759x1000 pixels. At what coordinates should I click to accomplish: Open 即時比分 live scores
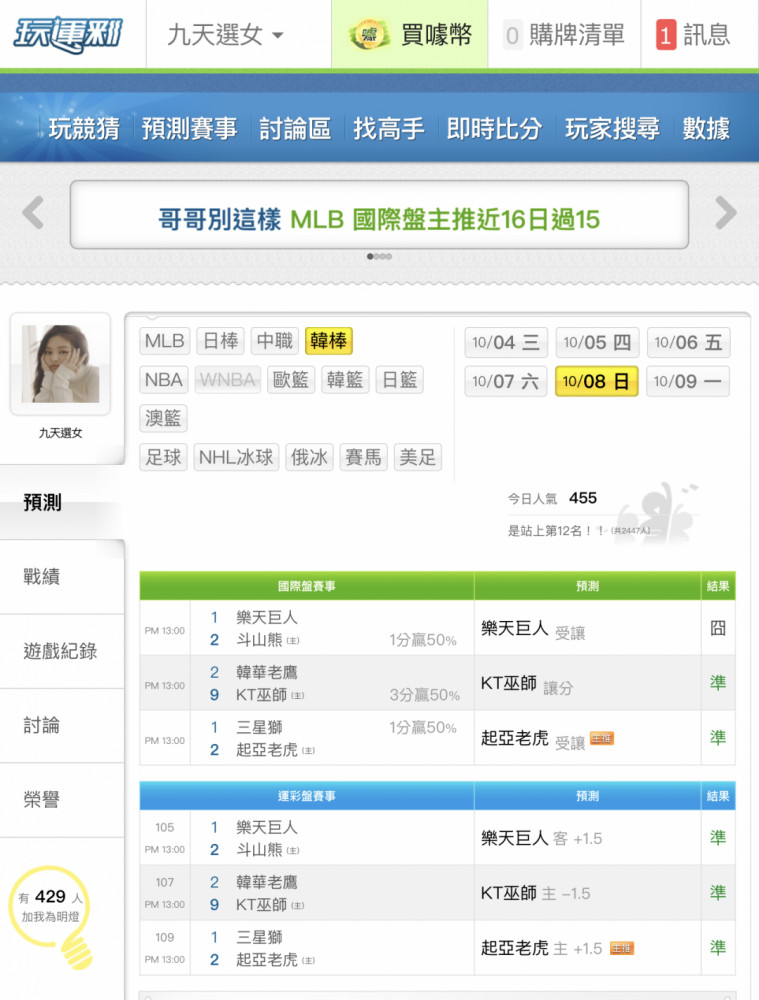494,128
